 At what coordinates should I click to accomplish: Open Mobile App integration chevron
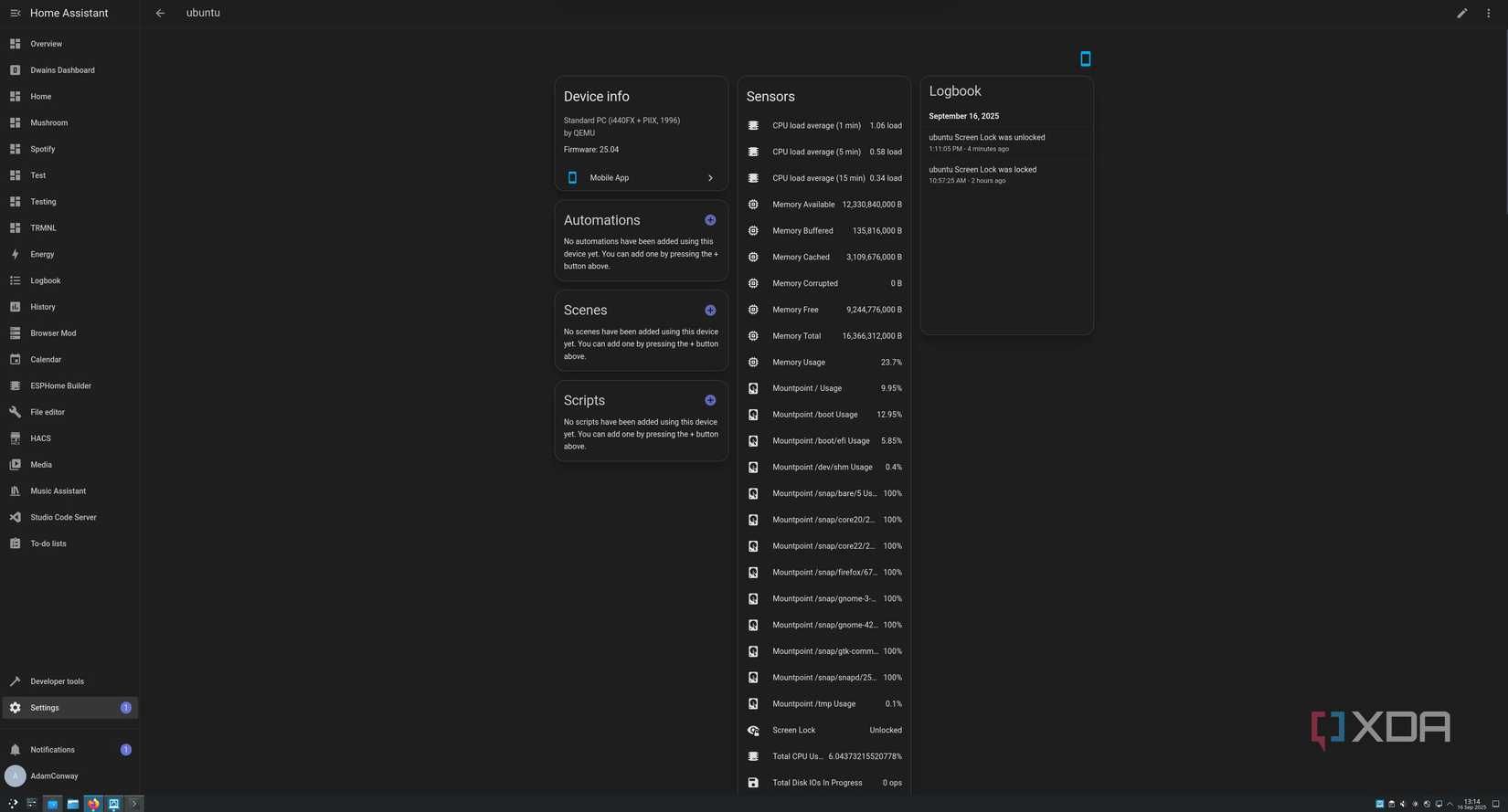click(x=710, y=178)
